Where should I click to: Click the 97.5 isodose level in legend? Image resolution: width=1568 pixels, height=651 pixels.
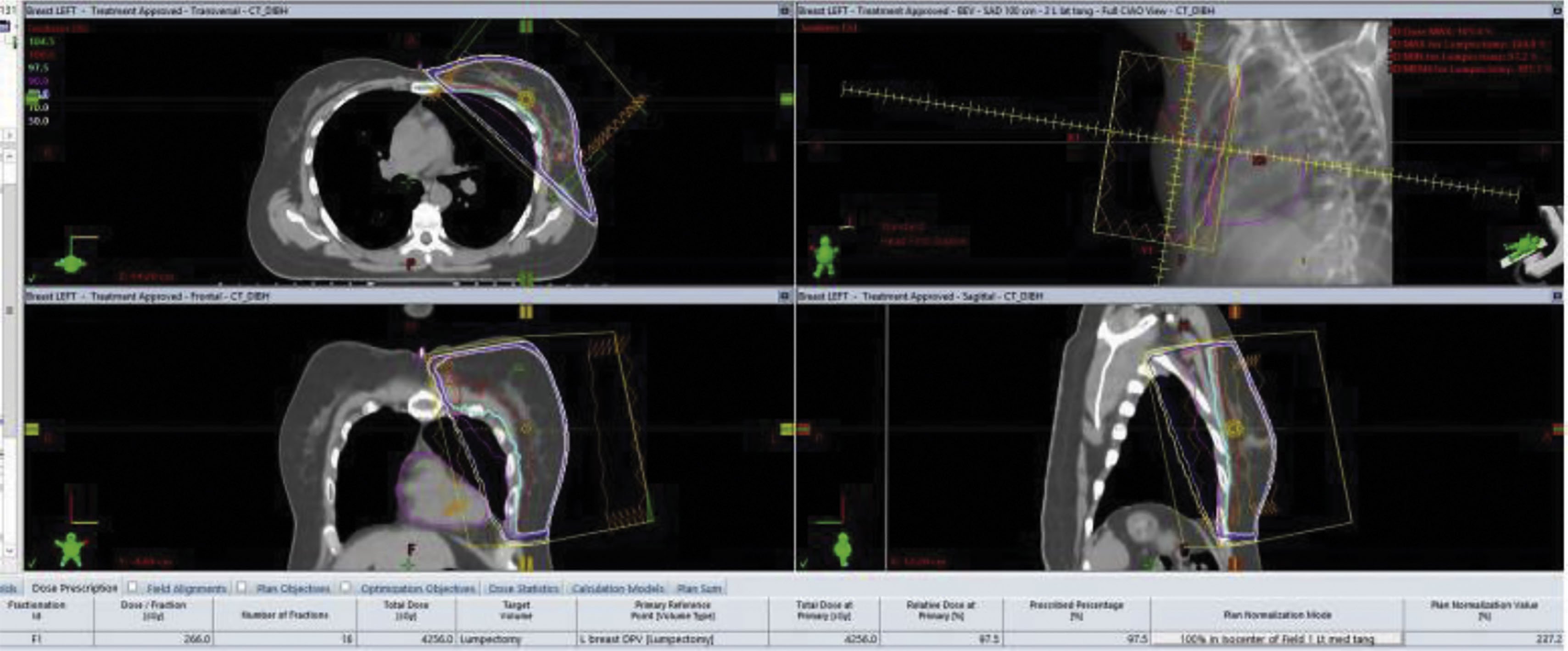(38, 68)
